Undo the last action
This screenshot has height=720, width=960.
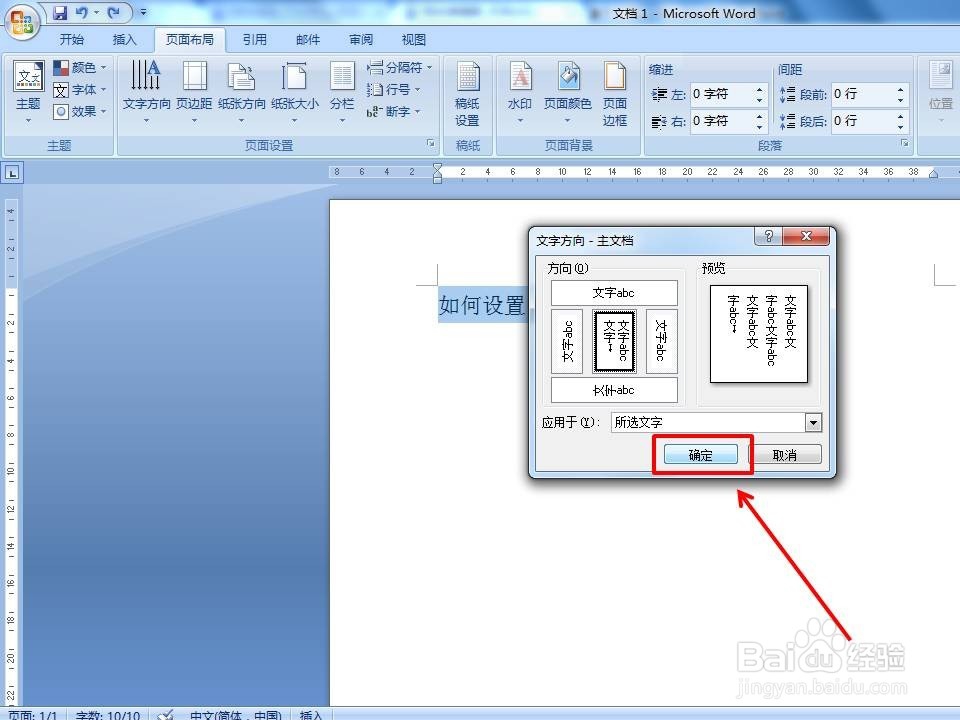[81, 12]
